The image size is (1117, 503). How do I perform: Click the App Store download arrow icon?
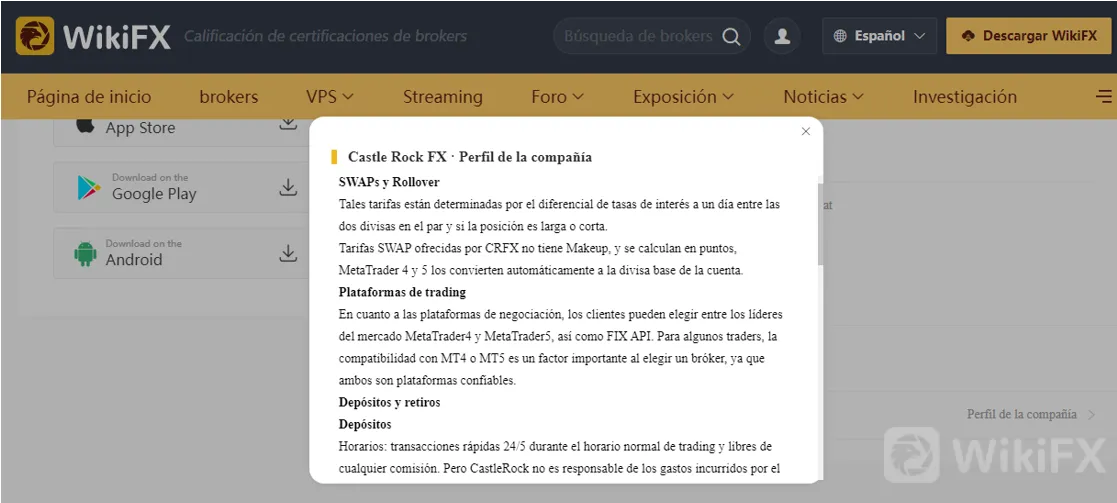[x=288, y=123]
